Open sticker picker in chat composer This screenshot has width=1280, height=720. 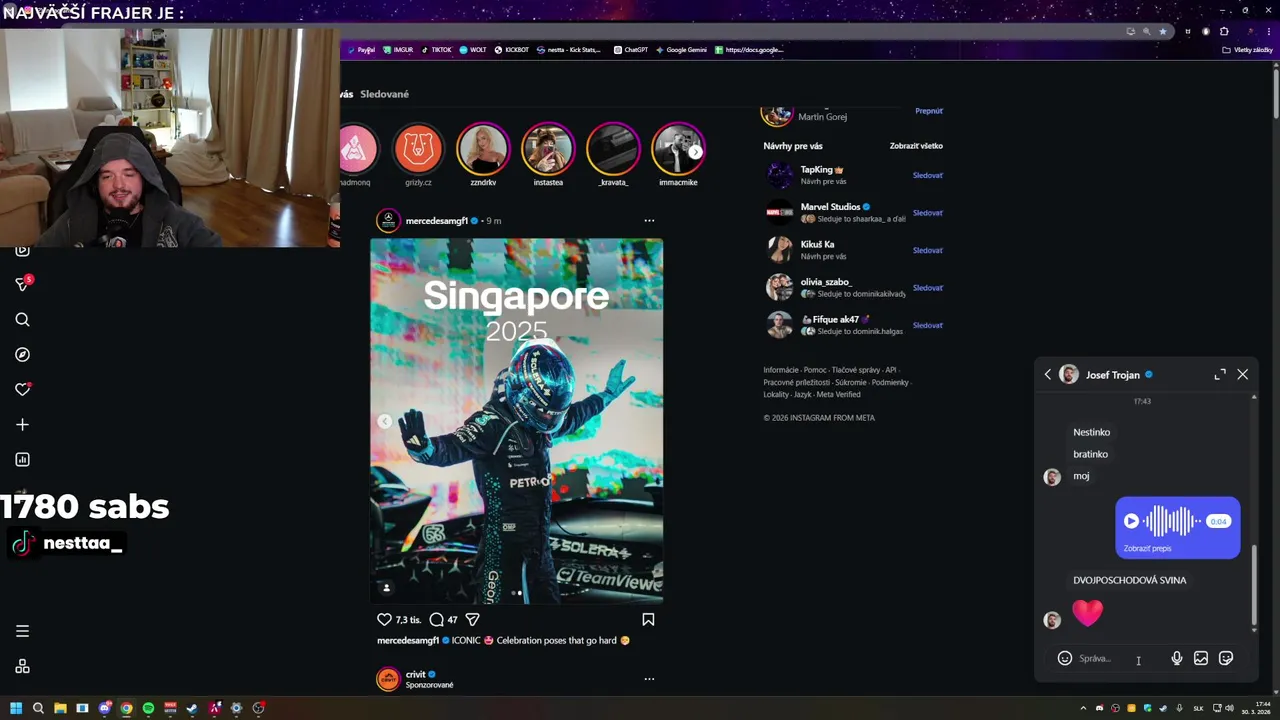[x=1226, y=658]
